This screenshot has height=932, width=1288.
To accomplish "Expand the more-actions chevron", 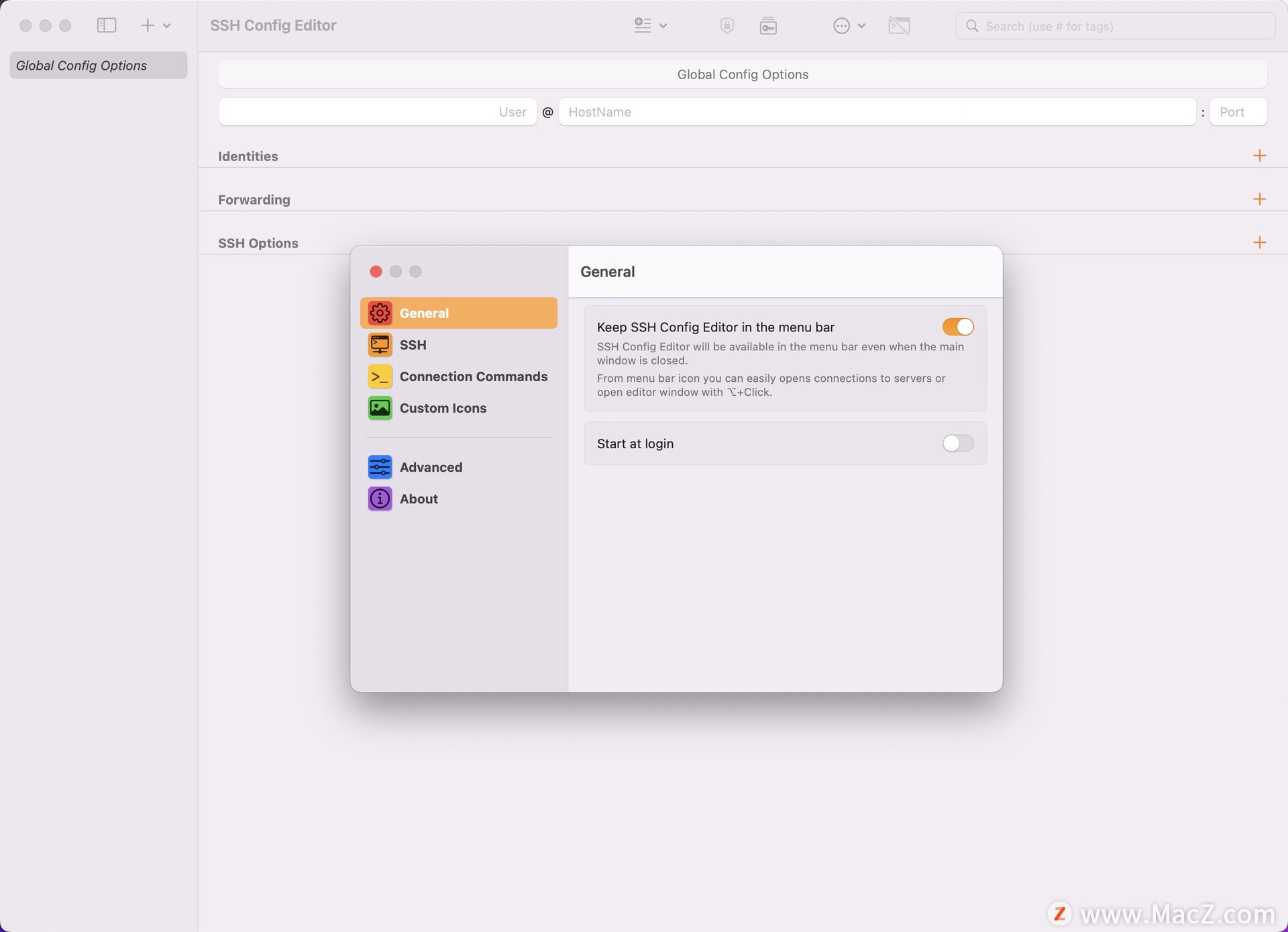I will (862, 25).
